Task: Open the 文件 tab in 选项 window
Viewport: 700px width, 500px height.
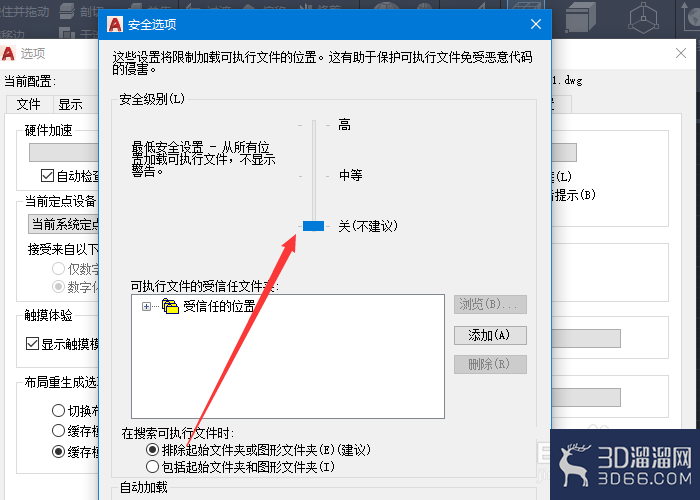Action: [x=29, y=104]
